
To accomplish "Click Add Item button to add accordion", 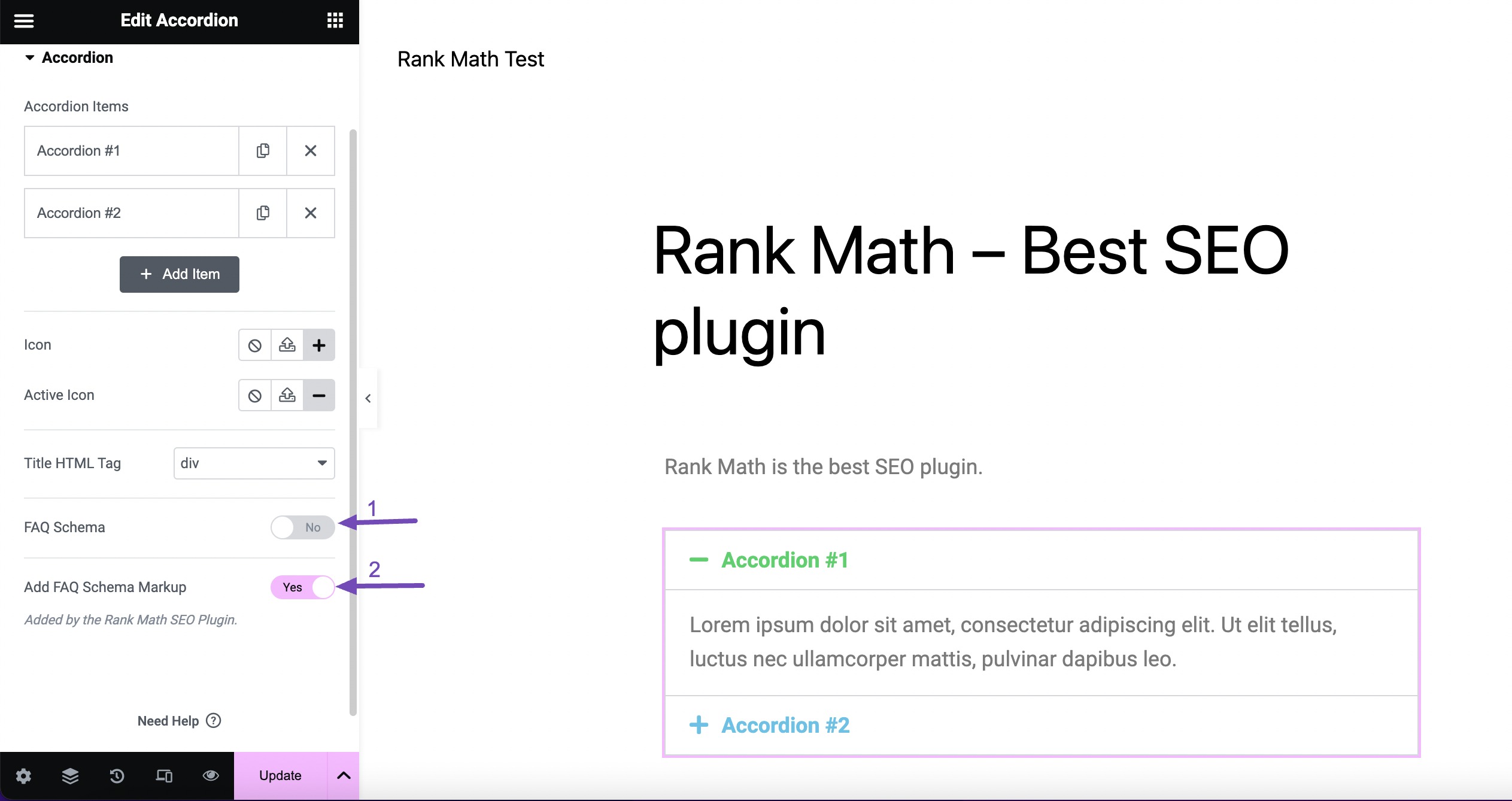I will 179,274.
